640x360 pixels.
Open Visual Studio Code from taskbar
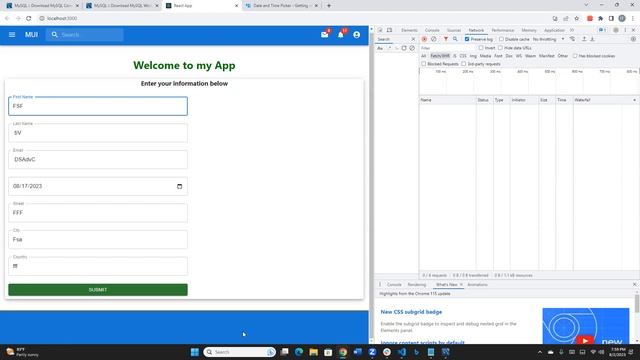[x=402, y=352]
